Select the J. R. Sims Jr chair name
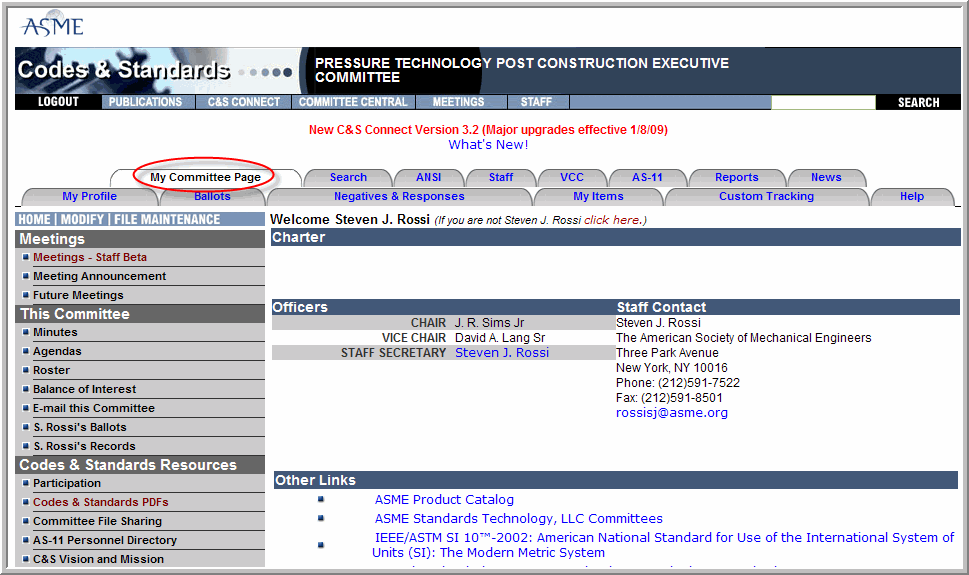This screenshot has height=575, width=969. 489,323
